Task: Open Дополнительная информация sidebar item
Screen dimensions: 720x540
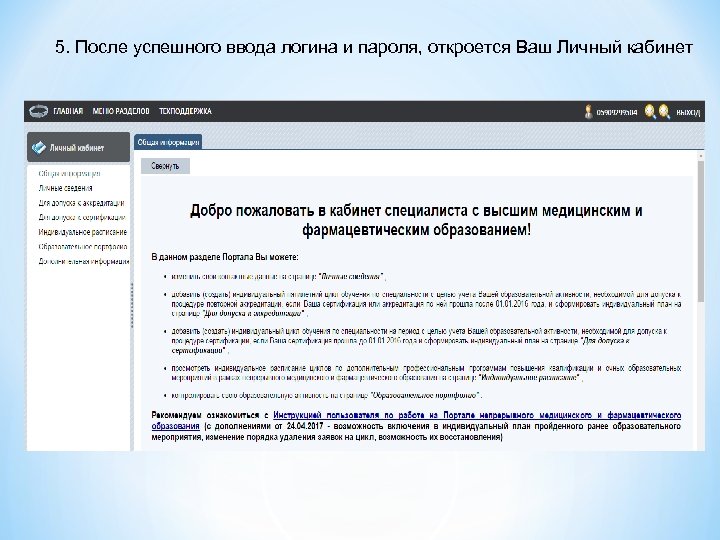Action: [x=84, y=261]
